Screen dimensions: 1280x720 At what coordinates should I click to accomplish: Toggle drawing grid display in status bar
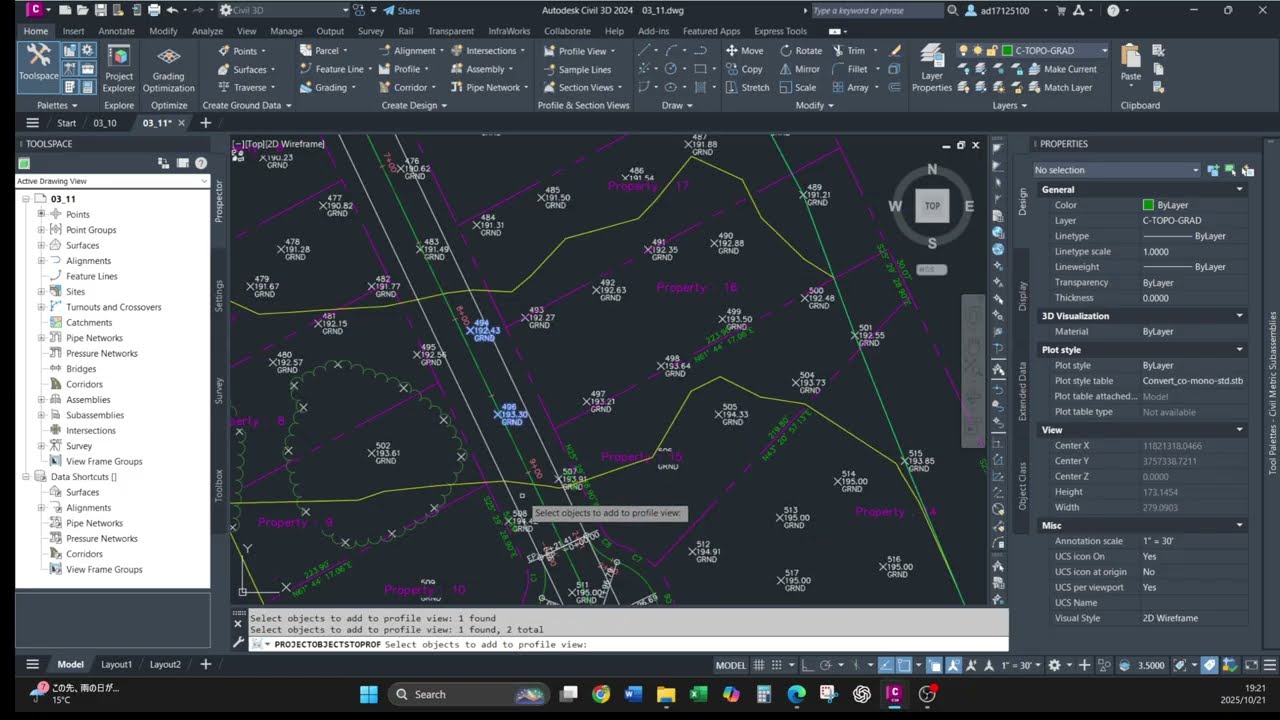(760, 665)
